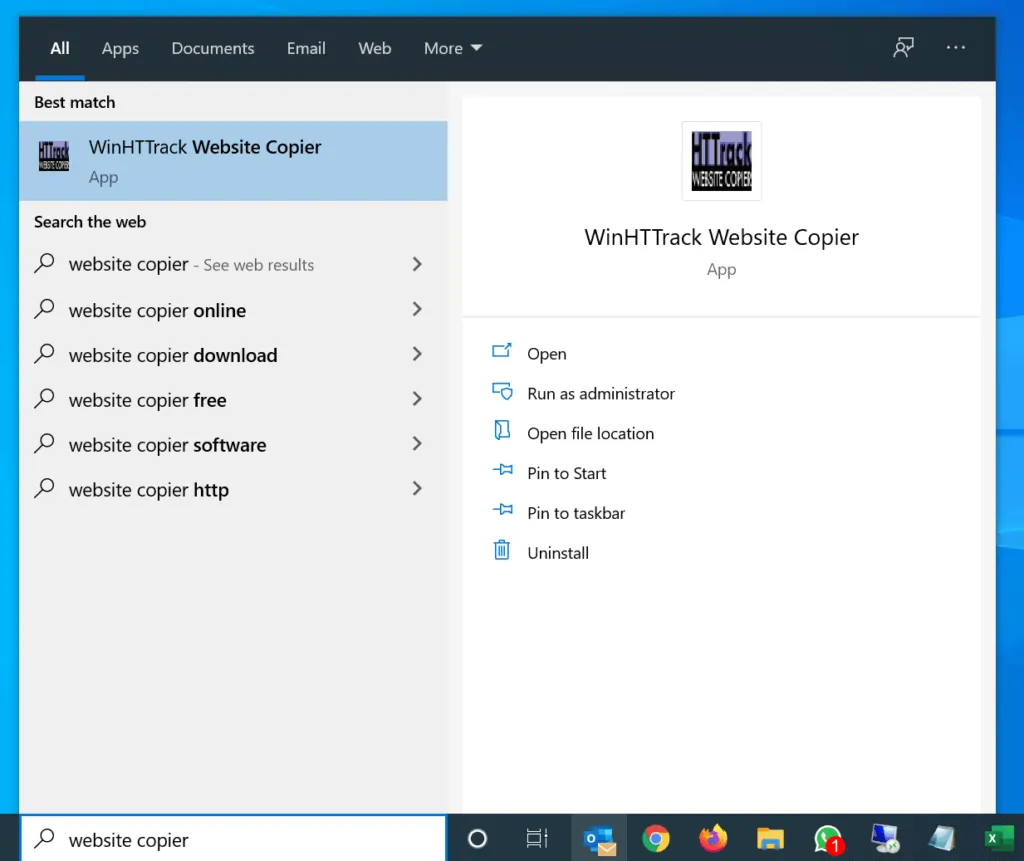Launch Firefox from taskbar
Image resolution: width=1024 pixels, height=861 pixels.
click(713, 839)
